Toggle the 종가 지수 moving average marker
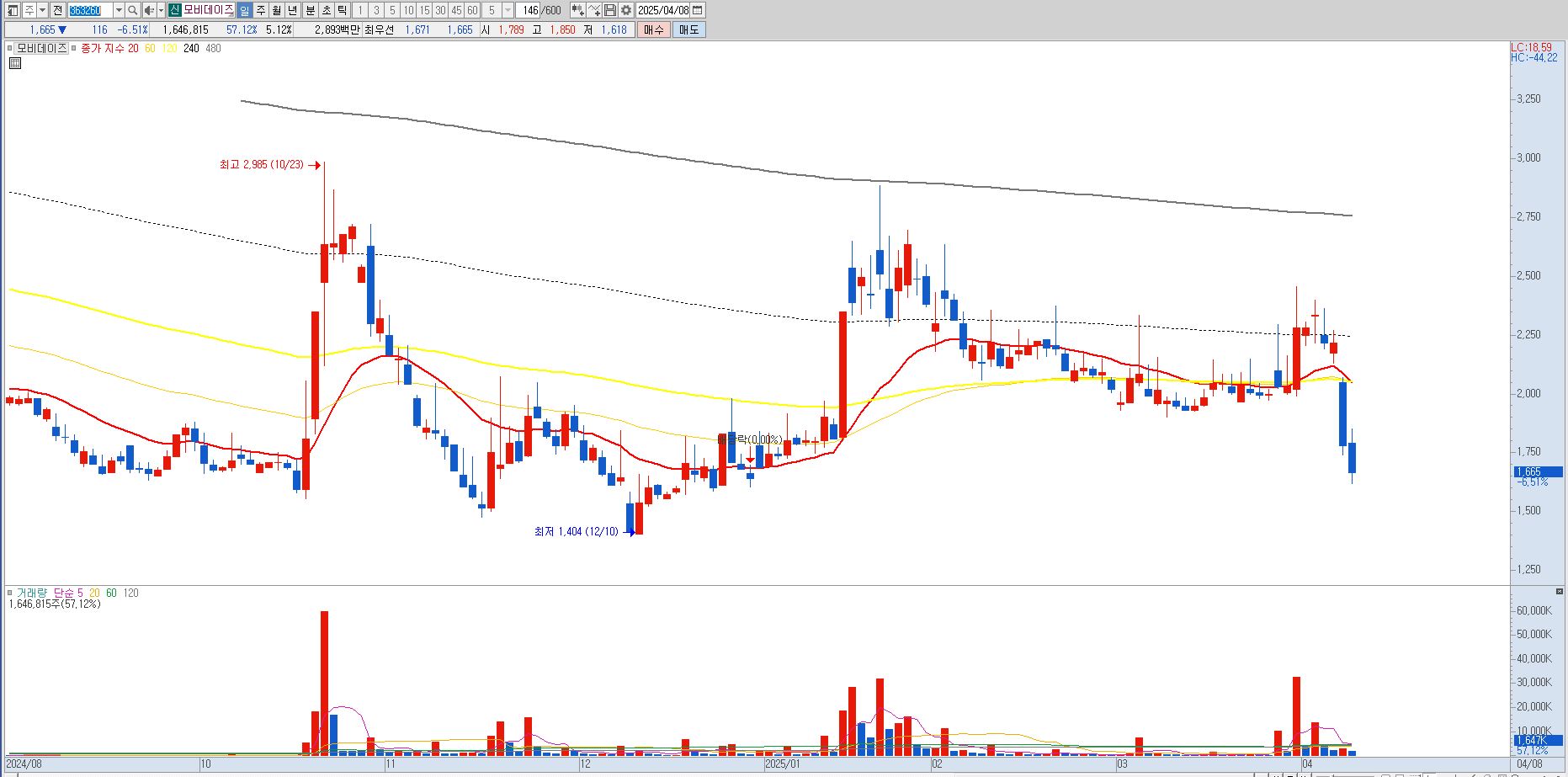Viewport: 1568px width, 777px height. pyautogui.click(x=74, y=48)
